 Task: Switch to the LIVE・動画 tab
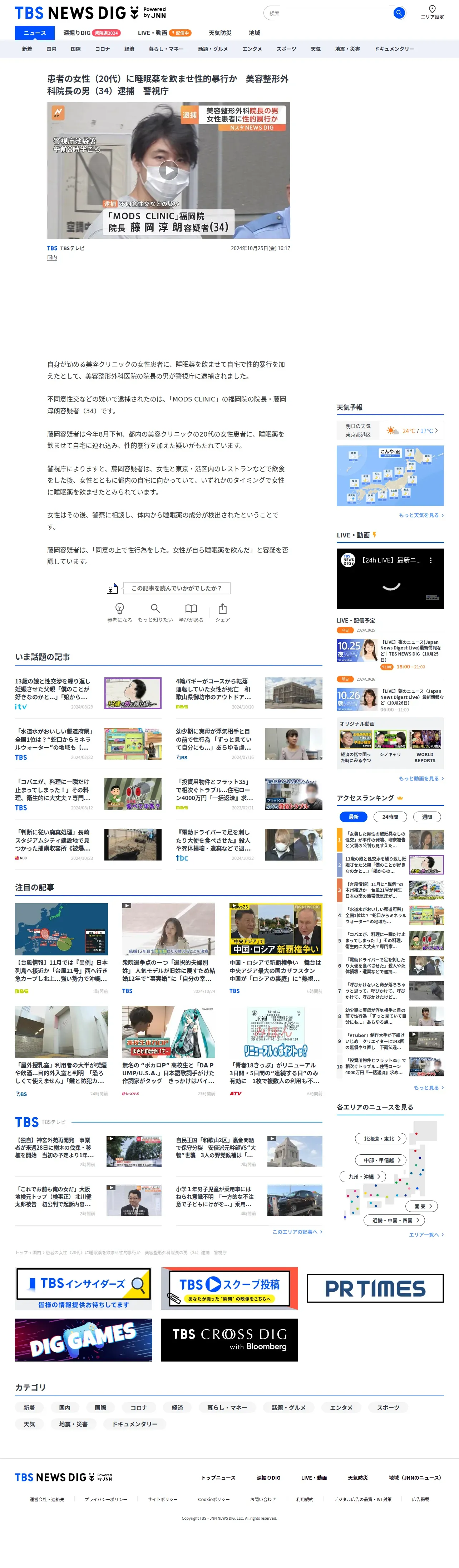click(x=164, y=33)
